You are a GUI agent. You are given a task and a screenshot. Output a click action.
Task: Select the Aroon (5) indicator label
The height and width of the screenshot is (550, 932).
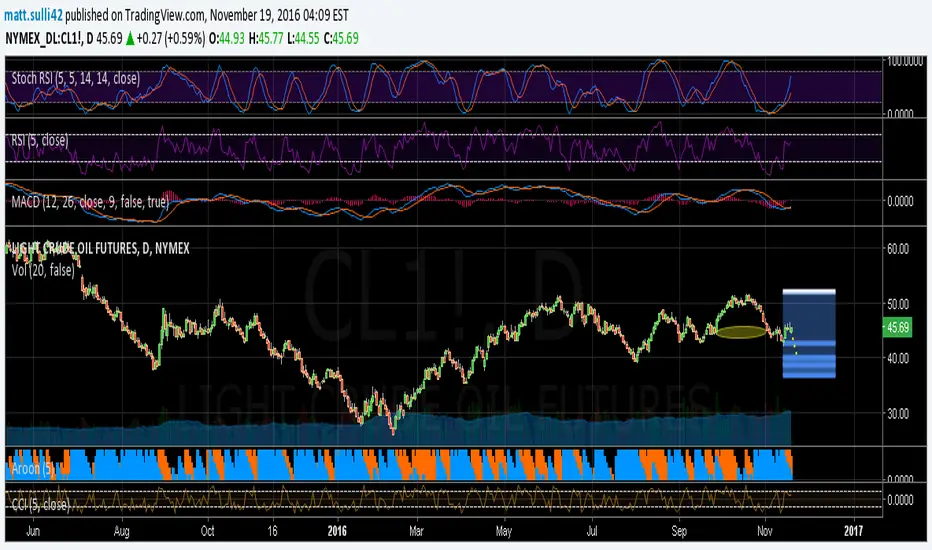click(33, 469)
